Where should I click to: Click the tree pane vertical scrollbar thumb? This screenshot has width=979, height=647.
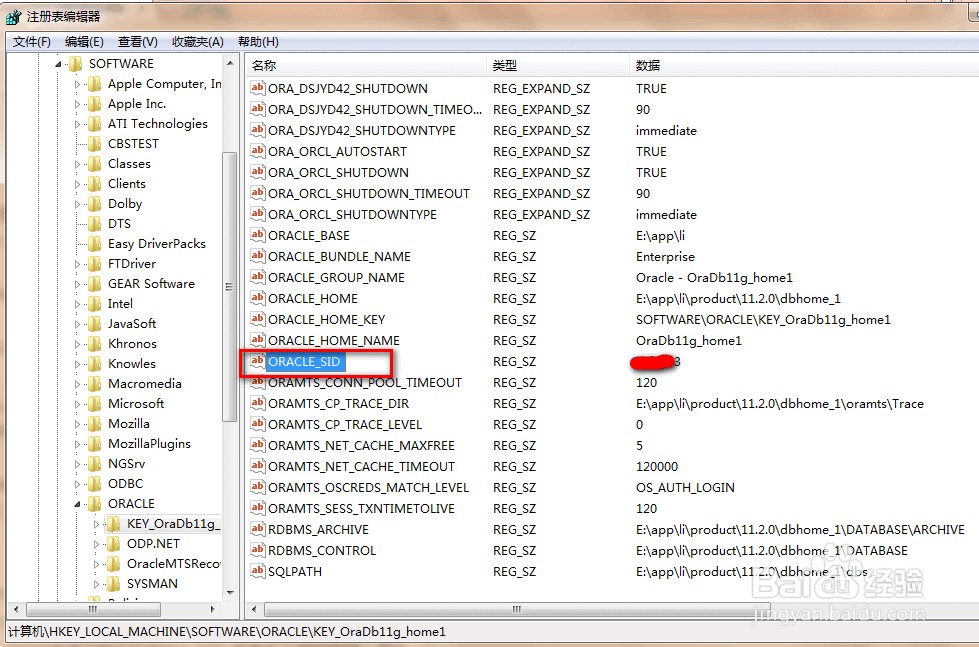click(x=229, y=287)
